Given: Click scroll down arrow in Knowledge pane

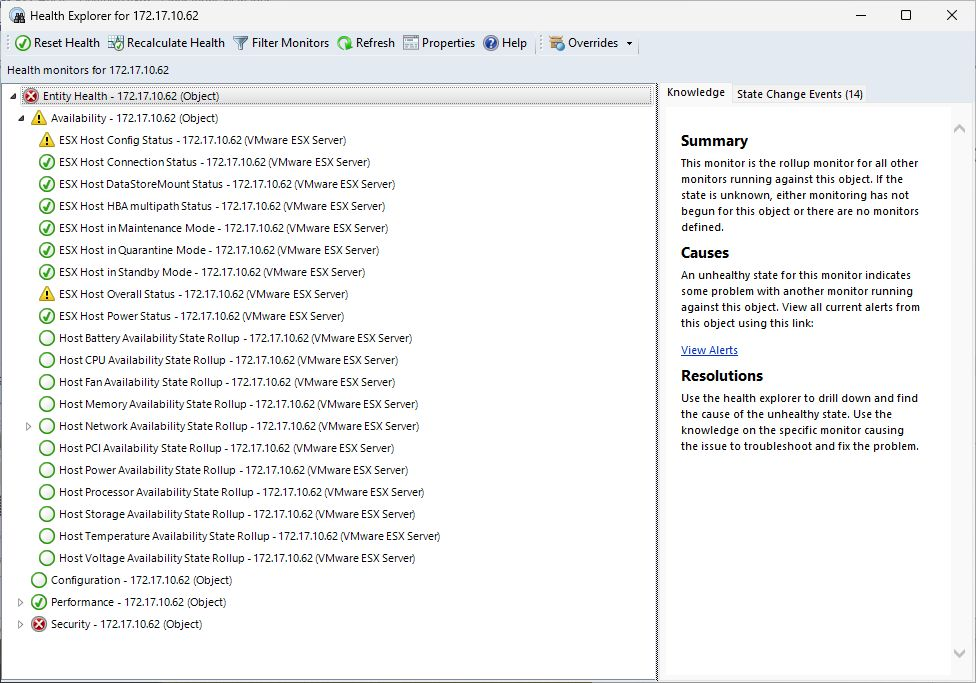Looking at the screenshot, I should tap(959, 653).
